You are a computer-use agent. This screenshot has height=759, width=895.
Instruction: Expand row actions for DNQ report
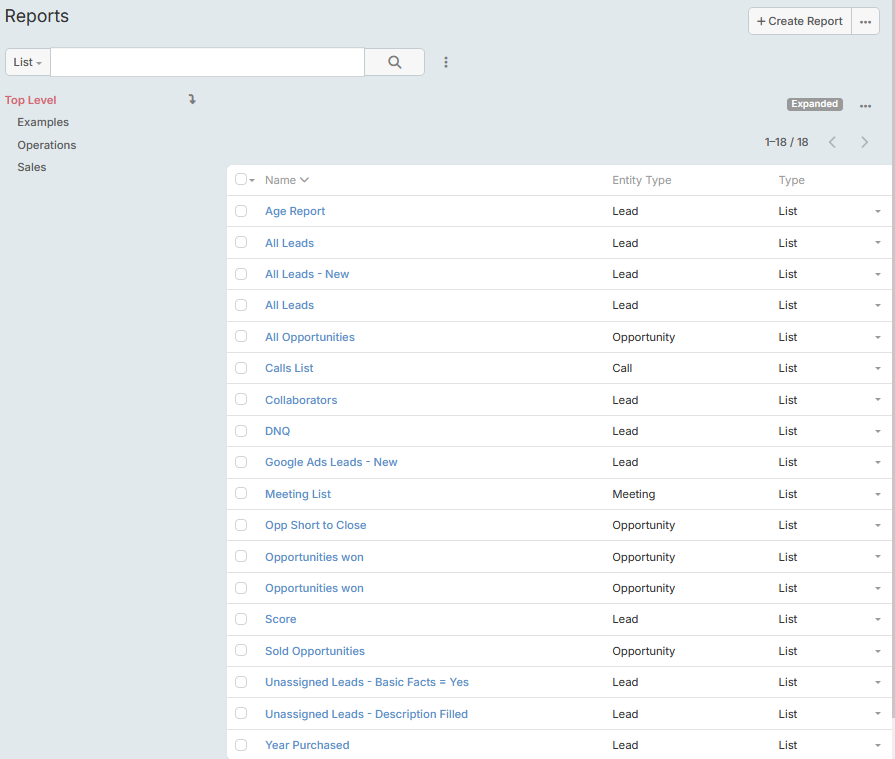877,431
